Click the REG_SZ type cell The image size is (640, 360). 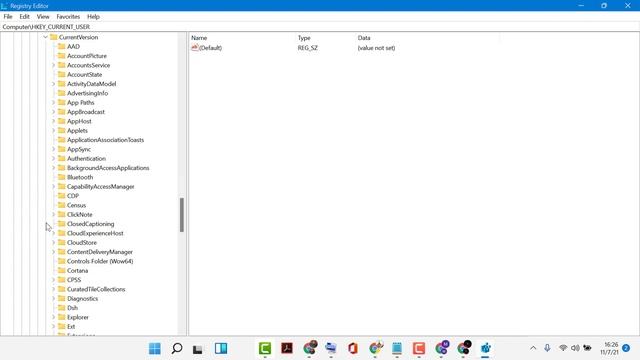click(307, 48)
